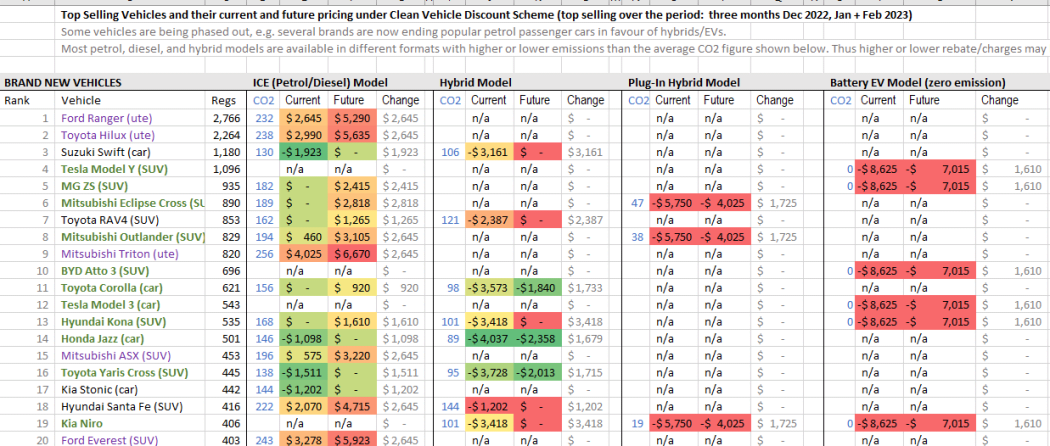
Task: Select the "Hyundai Santa Fe (SUV)" cell
Action: tap(131, 406)
